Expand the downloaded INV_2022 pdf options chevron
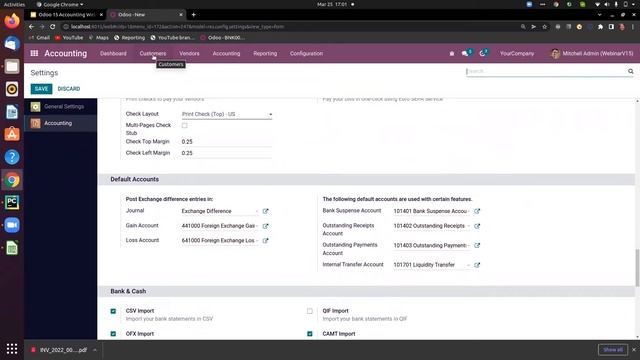This screenshot has width=640, height=360. [95, 350]
